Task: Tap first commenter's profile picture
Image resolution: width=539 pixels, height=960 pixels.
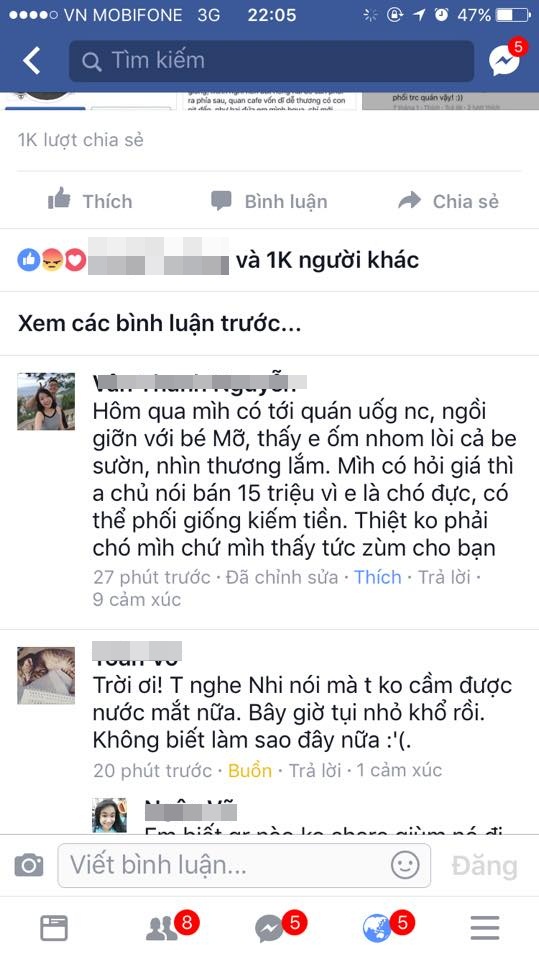Action: pos(46,401)
